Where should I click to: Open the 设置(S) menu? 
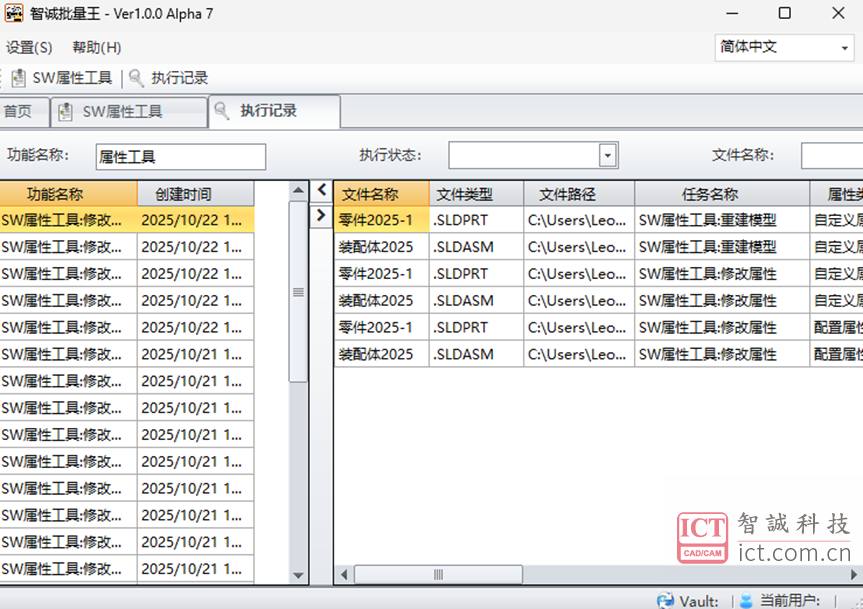pyautogui.click(x=29, y=47)
